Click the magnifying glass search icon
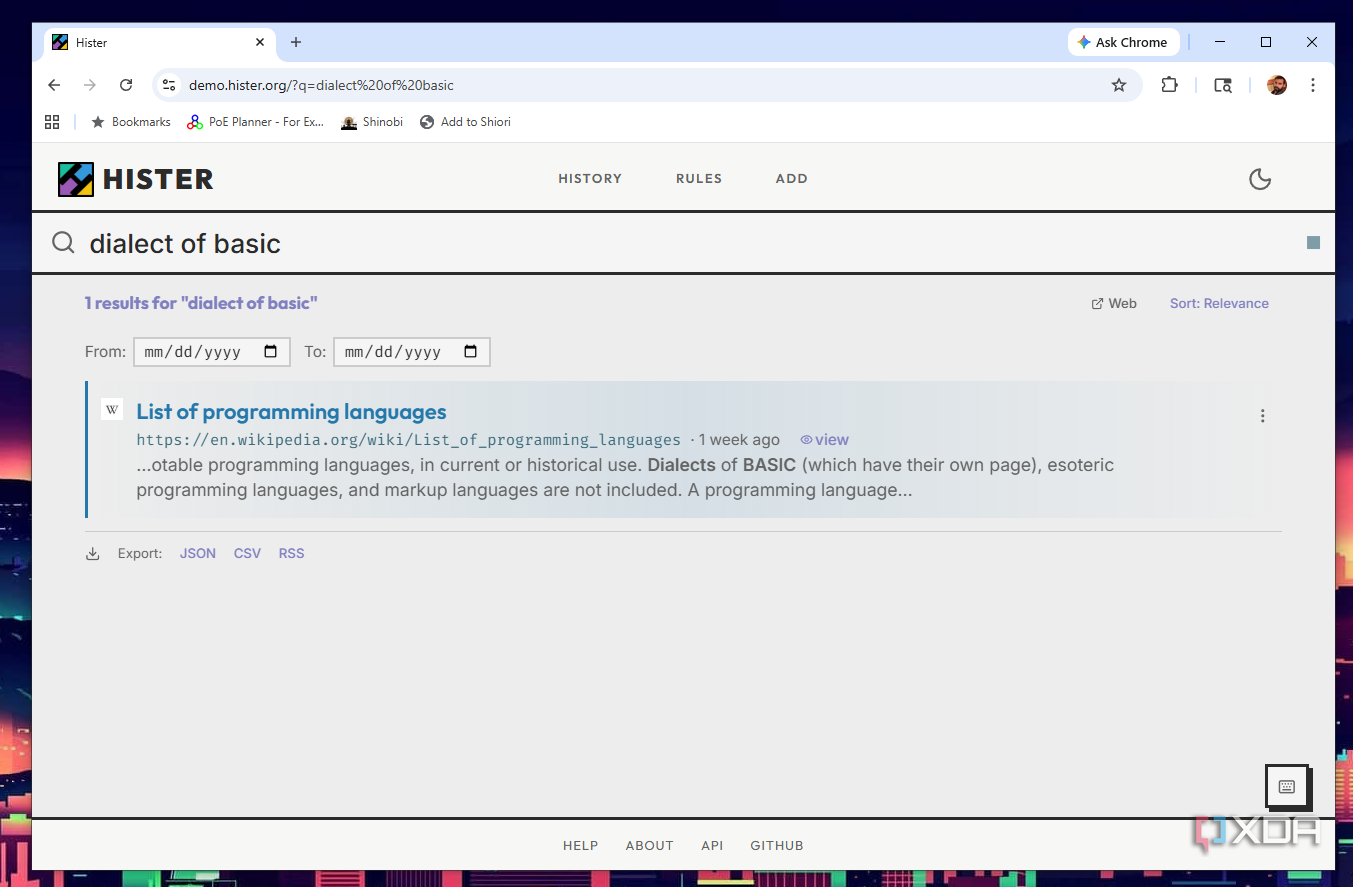The image size is (1353, 887). click(x=63, y=243)
